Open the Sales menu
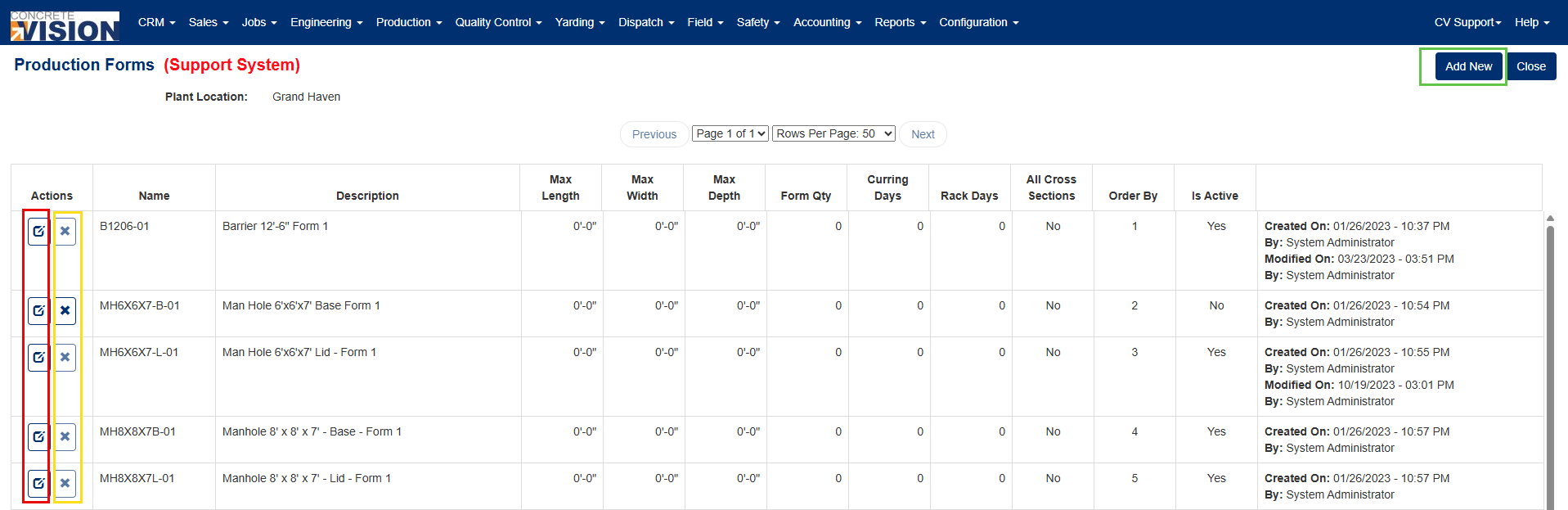Viewport: 1568px width, 510px height. pos(208,22)
